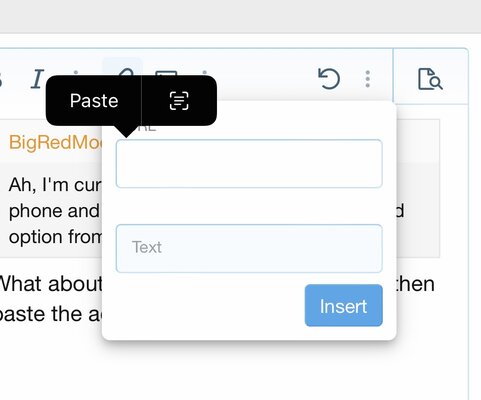This screenshot has height=400, width=481.
Task: Click the "paste the a" line in editor
Action: click(x=51, y=314)
